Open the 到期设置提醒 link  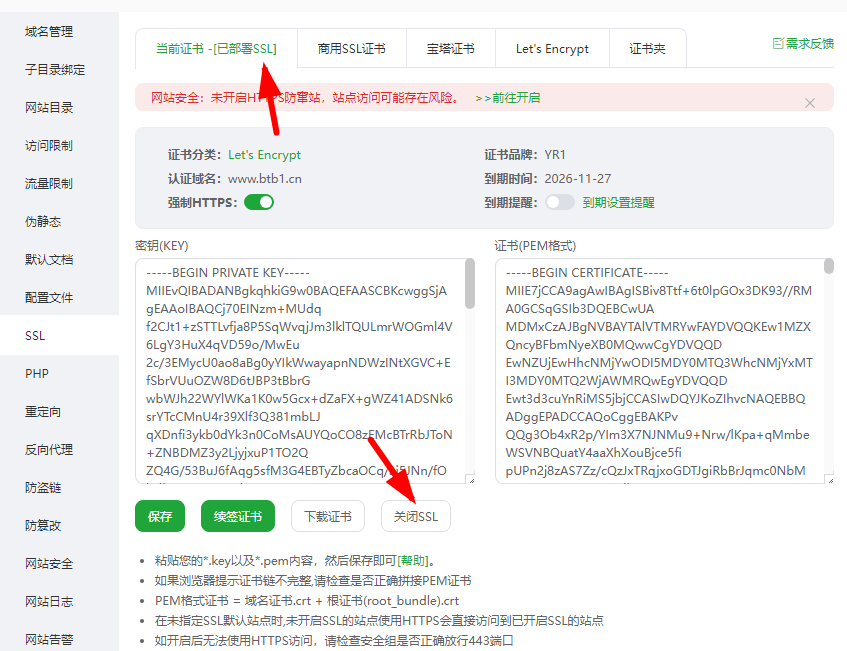619,203
